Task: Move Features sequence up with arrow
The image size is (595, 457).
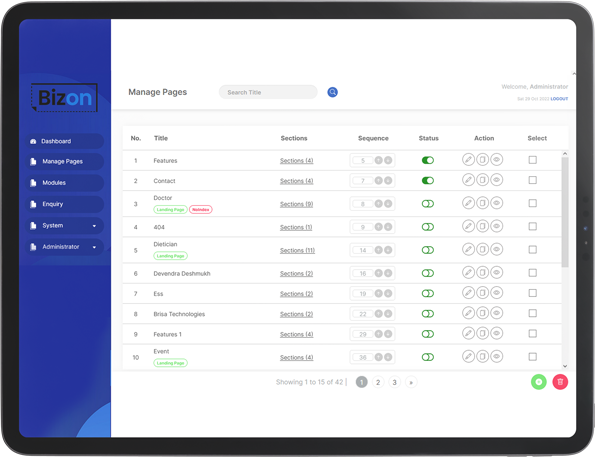Action: tap(378, 160)
